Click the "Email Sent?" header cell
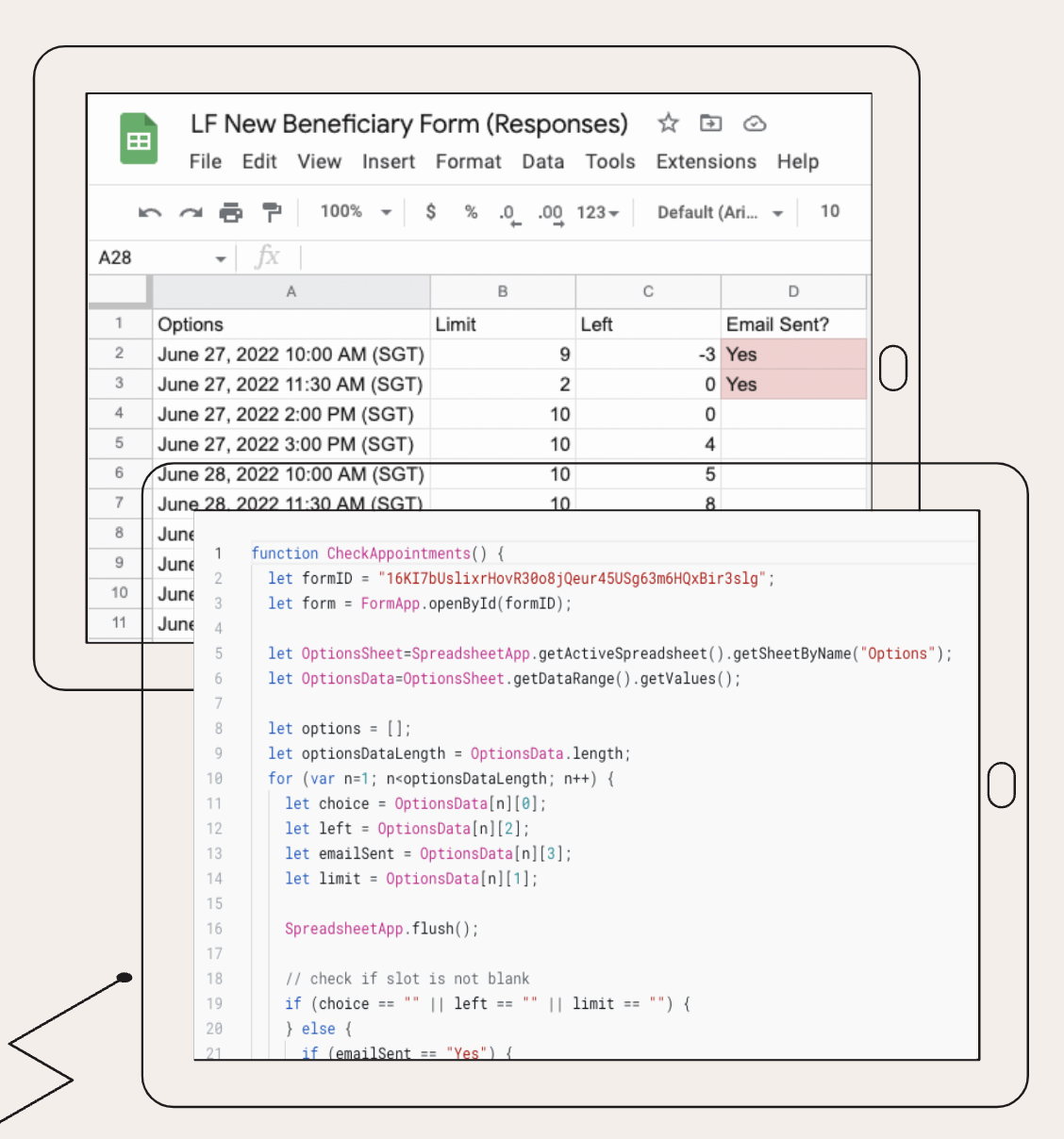1064x1139 pixels. (793, 324)
